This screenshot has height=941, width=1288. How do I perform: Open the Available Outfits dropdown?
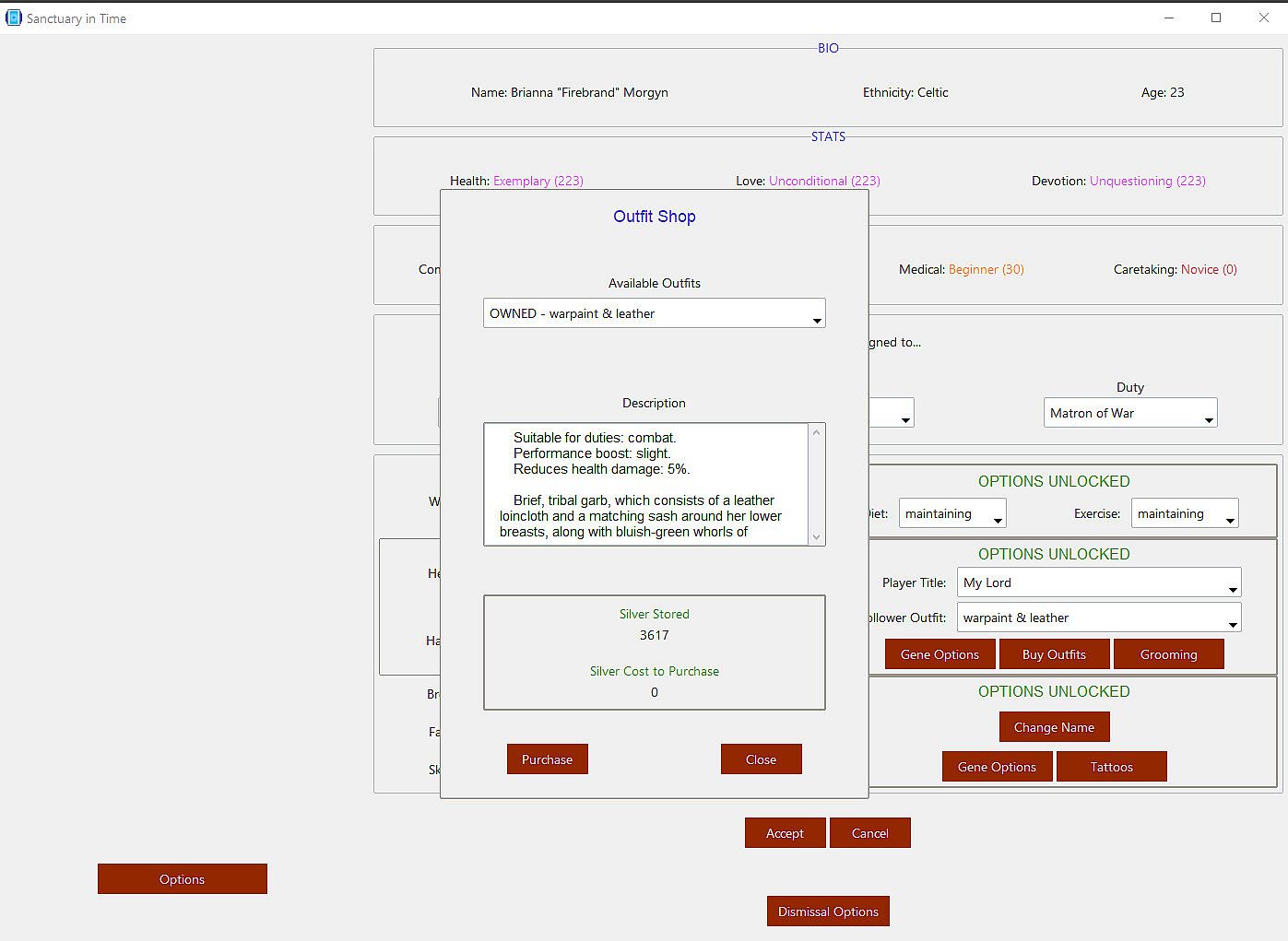tap(654, 313)
